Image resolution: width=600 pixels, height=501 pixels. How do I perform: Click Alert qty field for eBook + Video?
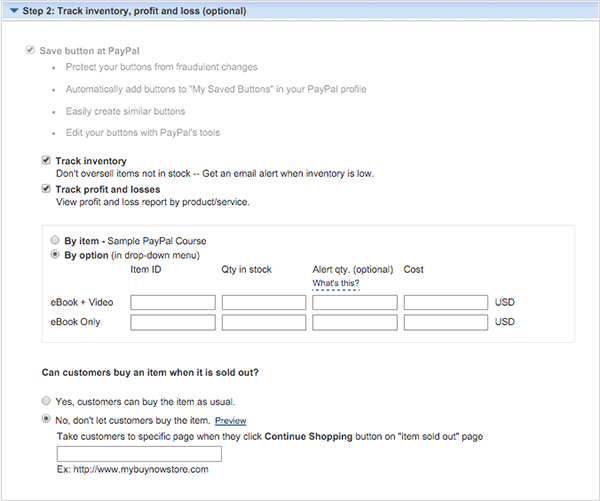pos(355,302)
